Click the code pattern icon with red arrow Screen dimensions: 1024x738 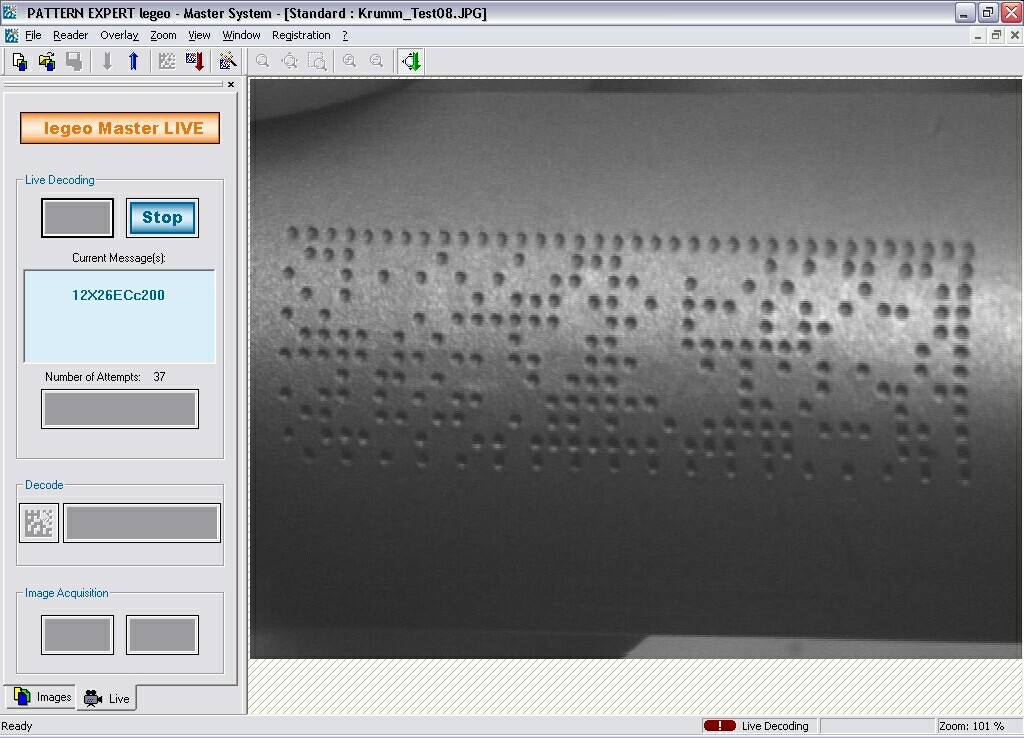click(195, 62)
